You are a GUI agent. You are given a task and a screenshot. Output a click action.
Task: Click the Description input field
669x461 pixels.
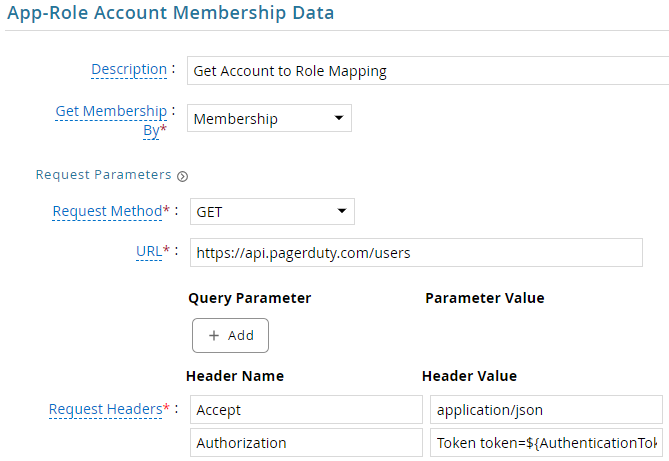[428, 70]
